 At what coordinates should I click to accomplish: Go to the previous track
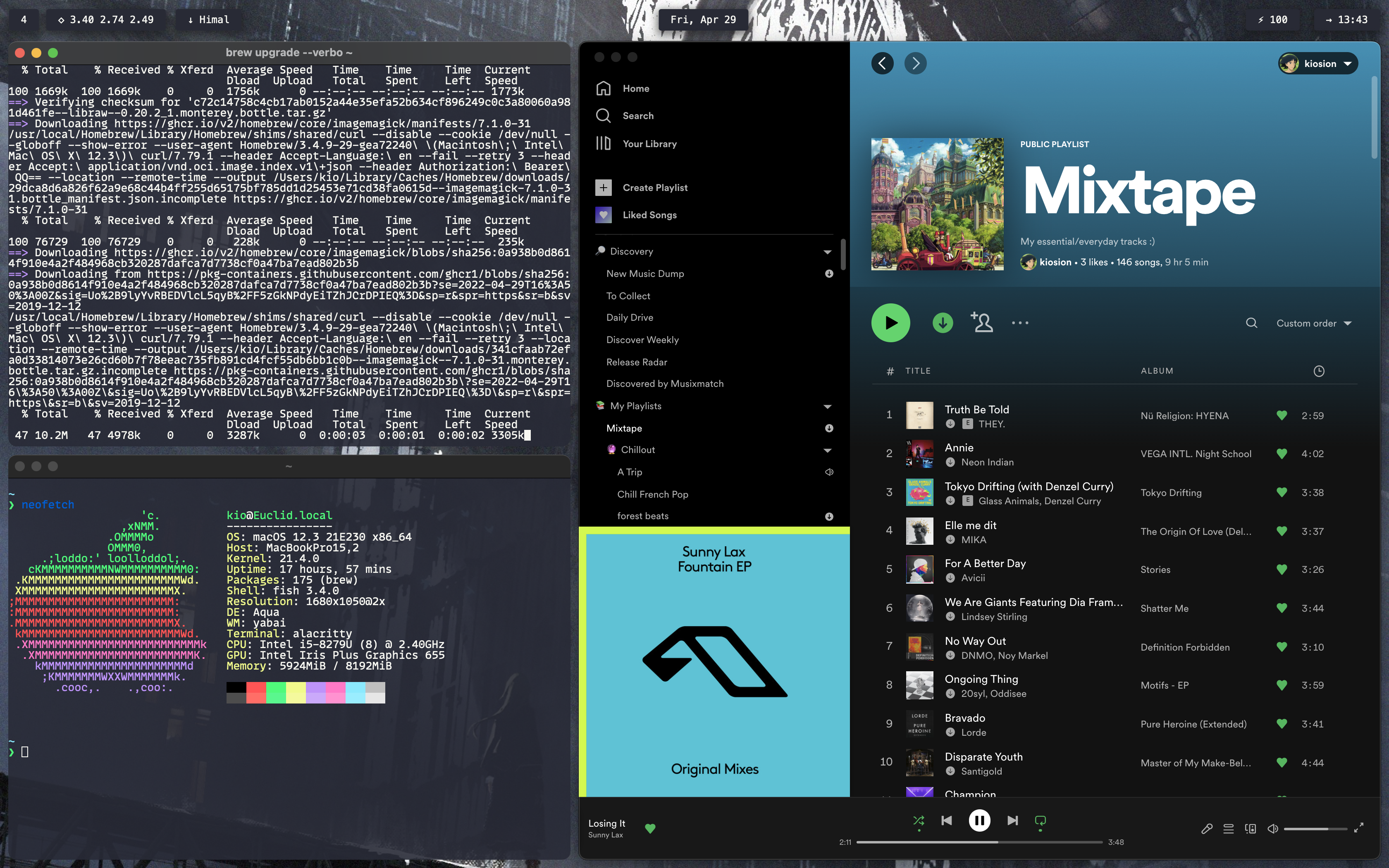[947, 820]
